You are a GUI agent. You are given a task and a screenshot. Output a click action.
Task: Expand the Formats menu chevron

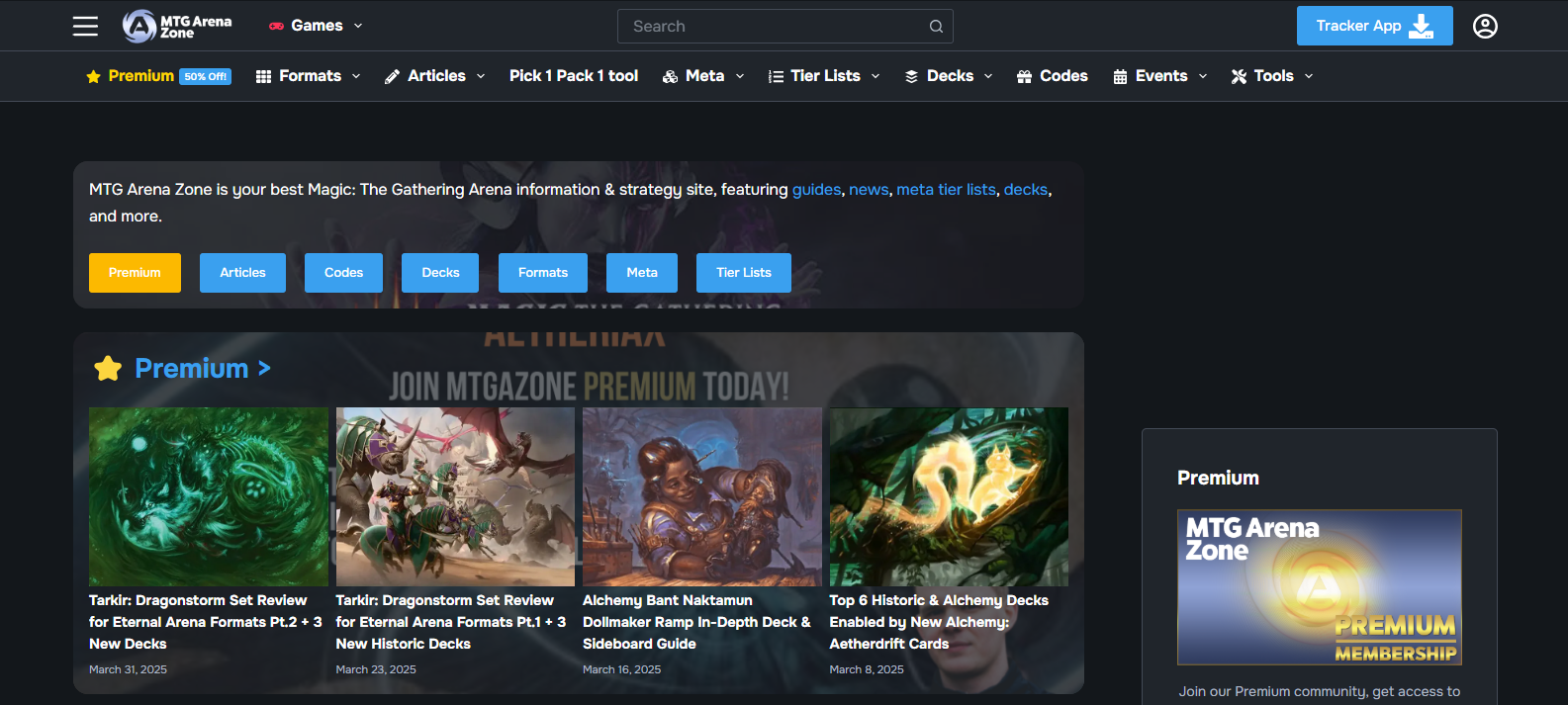(x=356, y=76)
